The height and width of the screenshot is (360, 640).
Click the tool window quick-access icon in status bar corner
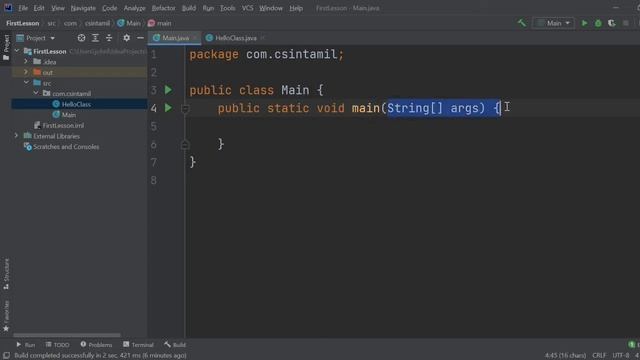point(6,356)
